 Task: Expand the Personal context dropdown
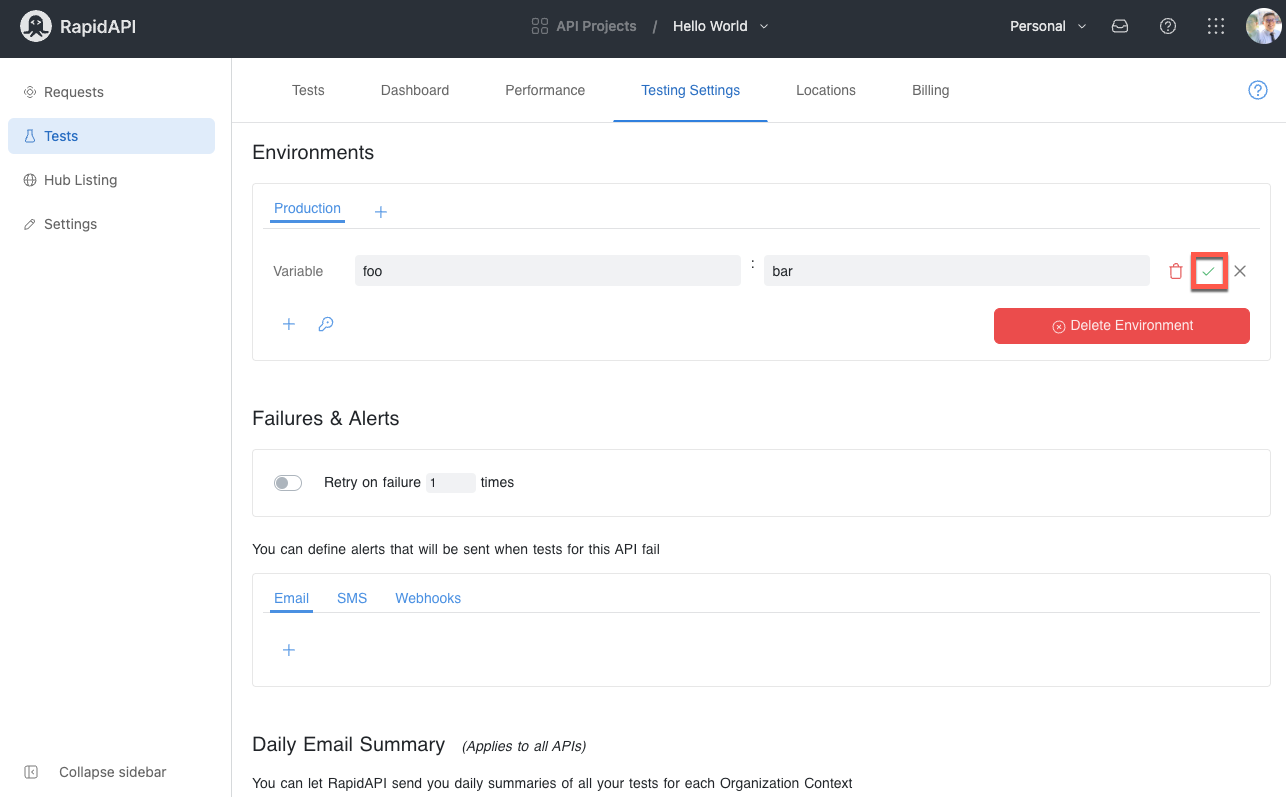[x=1082, y=27]
